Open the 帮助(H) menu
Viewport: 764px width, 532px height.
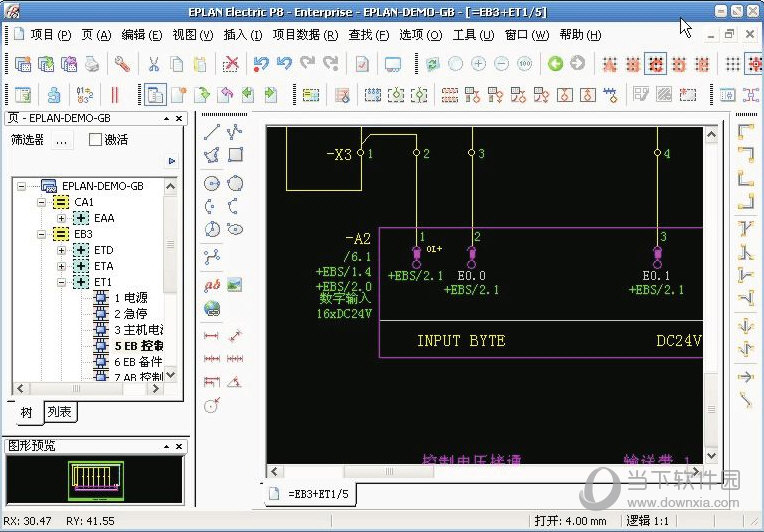click(x=580, y=35)
